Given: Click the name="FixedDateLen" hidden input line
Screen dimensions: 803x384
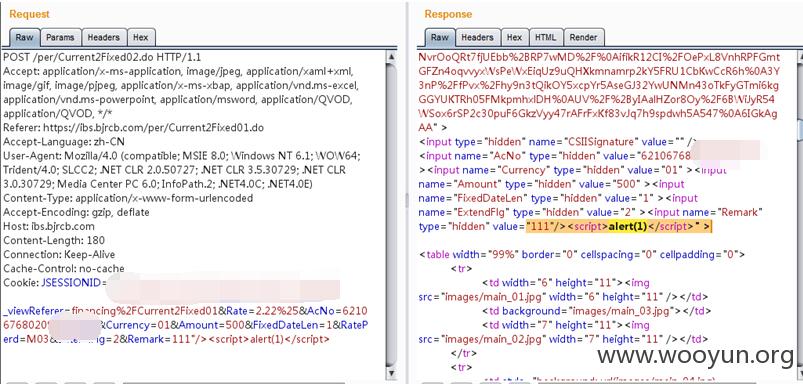Looking at the screenshot, I should click(x=558, y=198).
